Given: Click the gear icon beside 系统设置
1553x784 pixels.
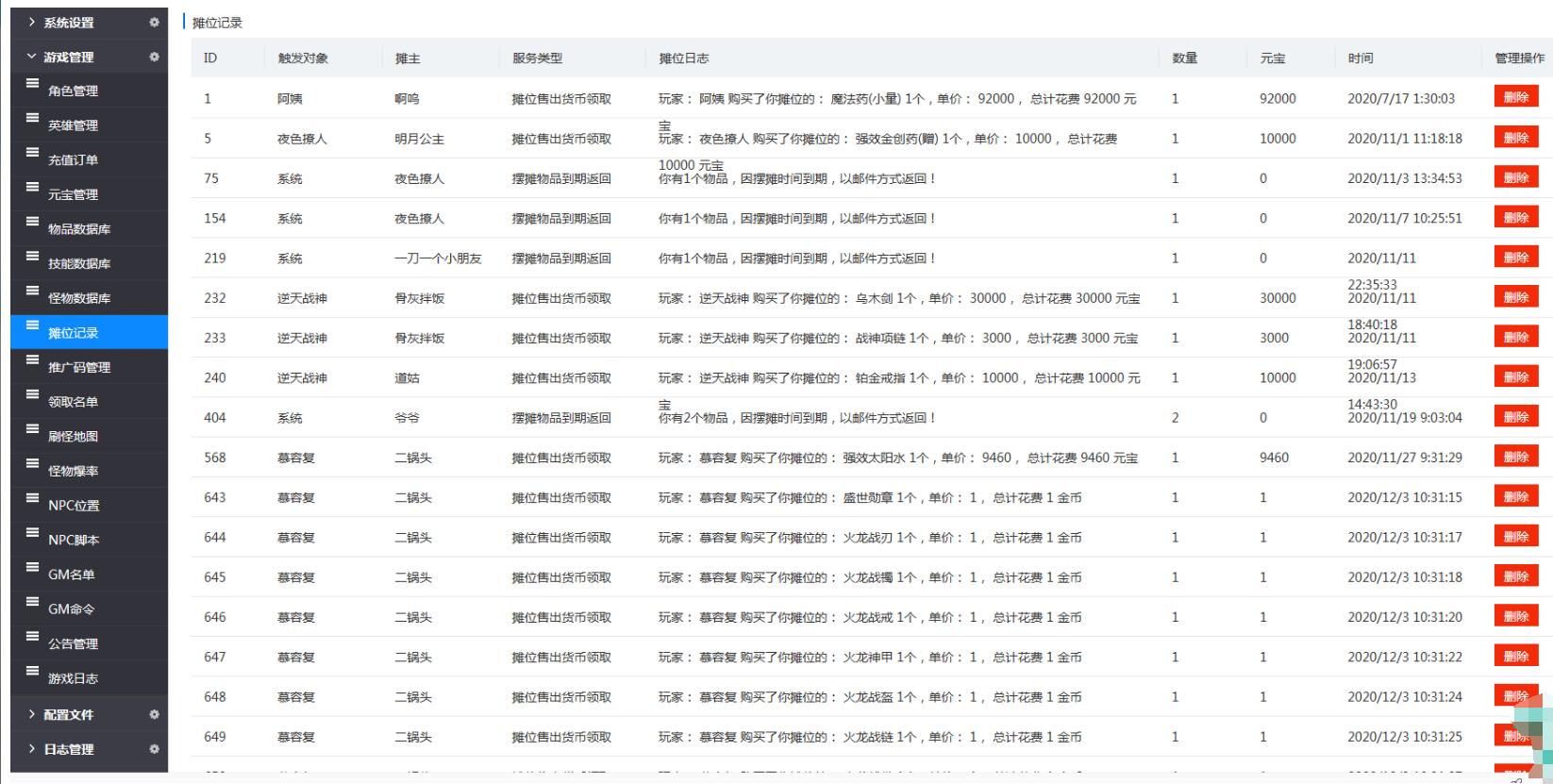Looking at the screenshot, I should [154, 23].
